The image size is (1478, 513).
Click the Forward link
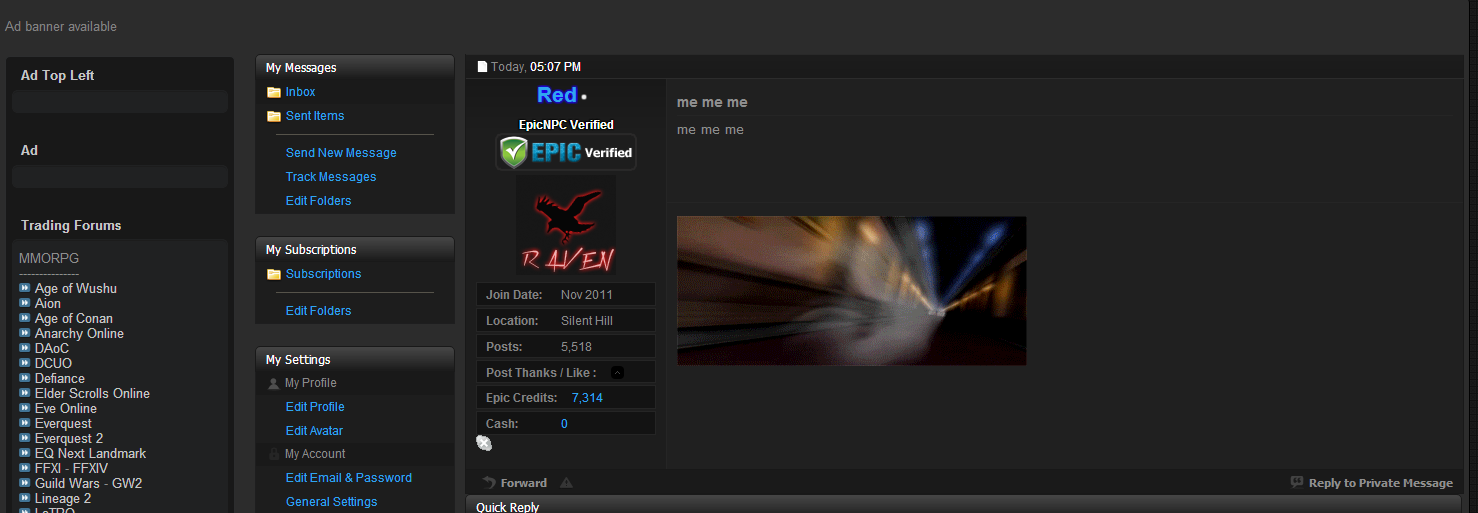click(x=524, y=483)
